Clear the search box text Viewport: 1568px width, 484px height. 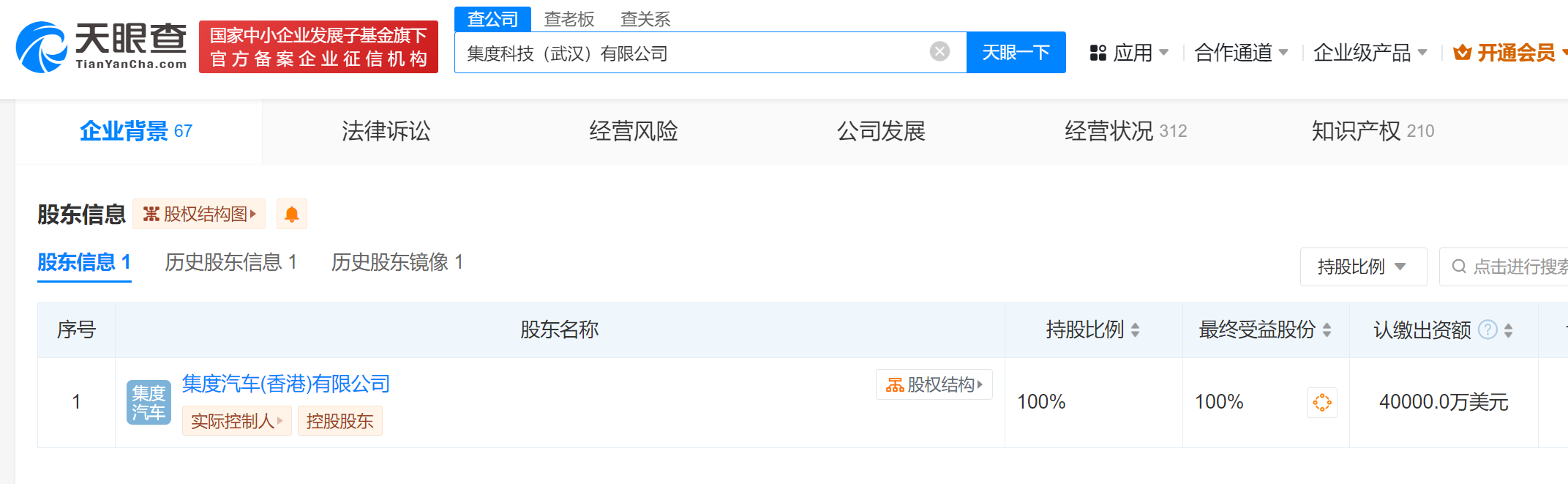pos(939,51)
